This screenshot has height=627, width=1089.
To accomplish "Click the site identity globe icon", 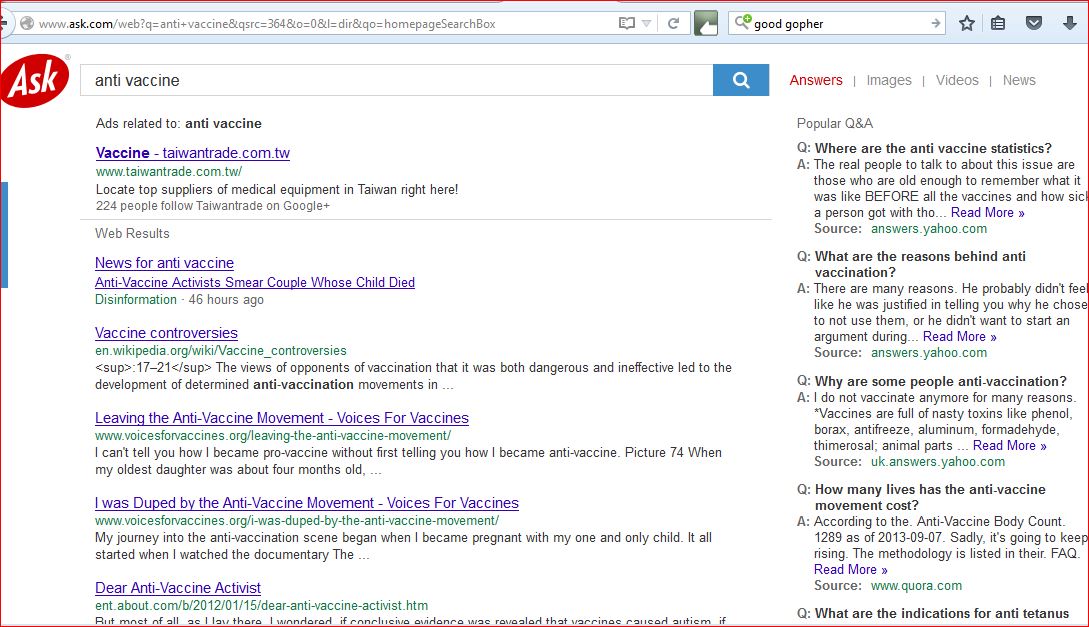I will tap(26, 24).
